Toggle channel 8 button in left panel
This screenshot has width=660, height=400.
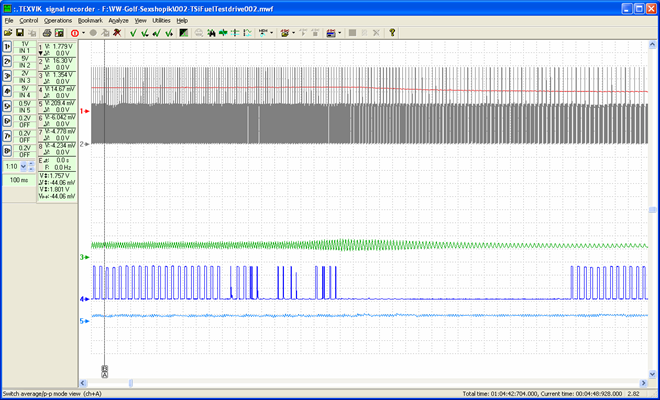tap(7, 151)
